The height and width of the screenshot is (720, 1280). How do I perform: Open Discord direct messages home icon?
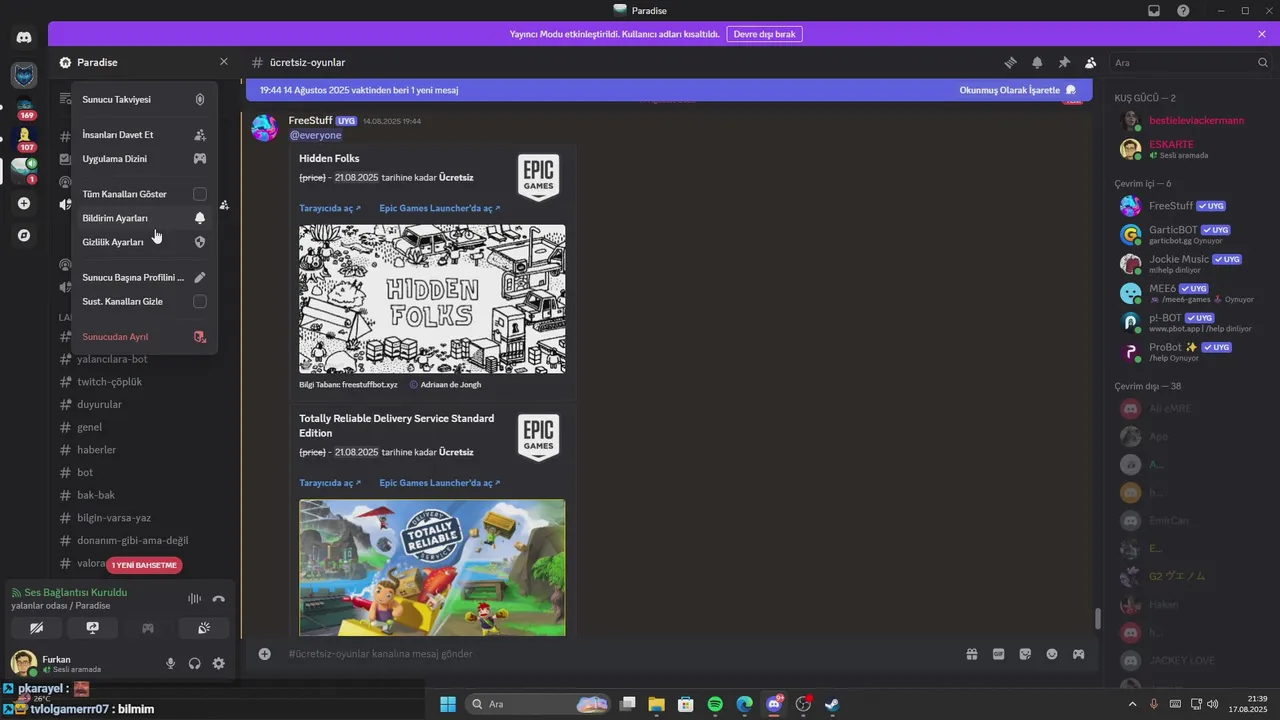click(24, 37)
